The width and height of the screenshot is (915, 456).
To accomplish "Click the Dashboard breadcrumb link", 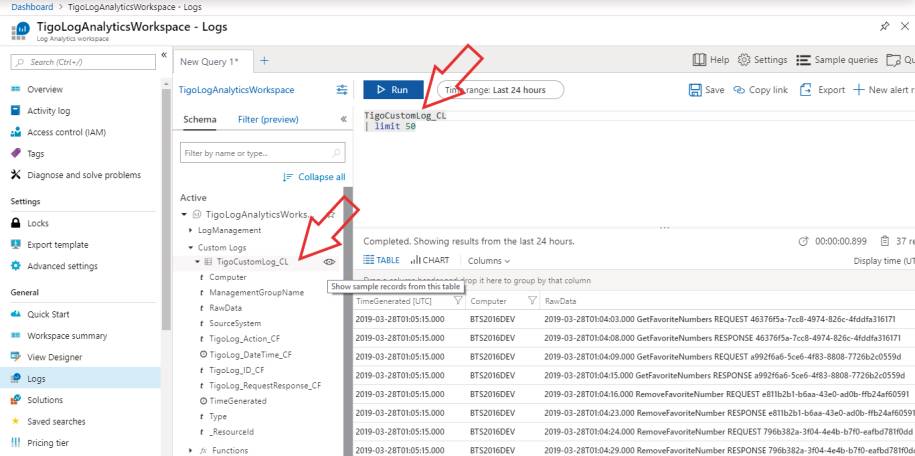I will point(32,7).
